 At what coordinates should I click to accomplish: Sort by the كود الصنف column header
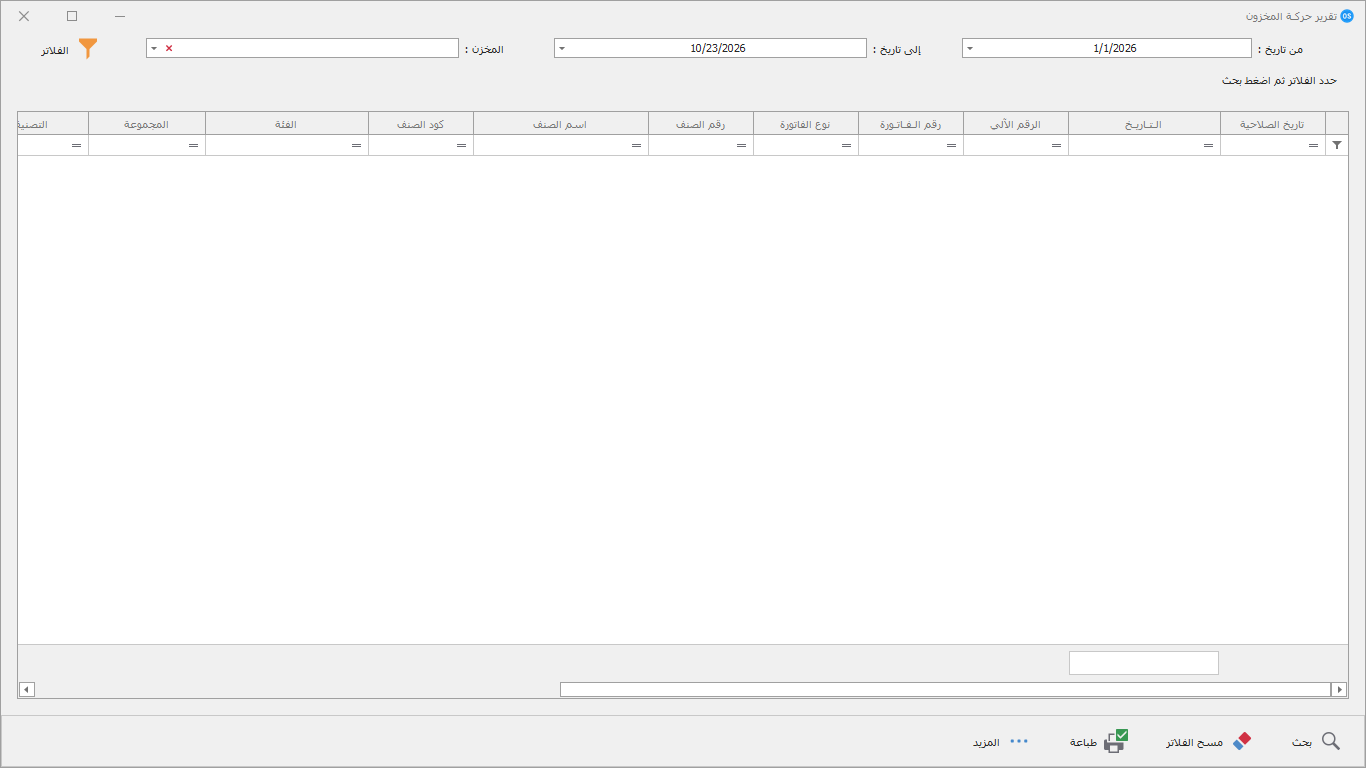(421, 124)
